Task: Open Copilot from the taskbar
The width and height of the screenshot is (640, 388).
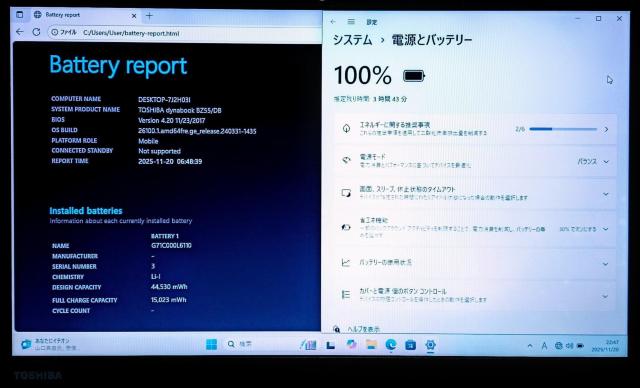Action: point(351,345)
